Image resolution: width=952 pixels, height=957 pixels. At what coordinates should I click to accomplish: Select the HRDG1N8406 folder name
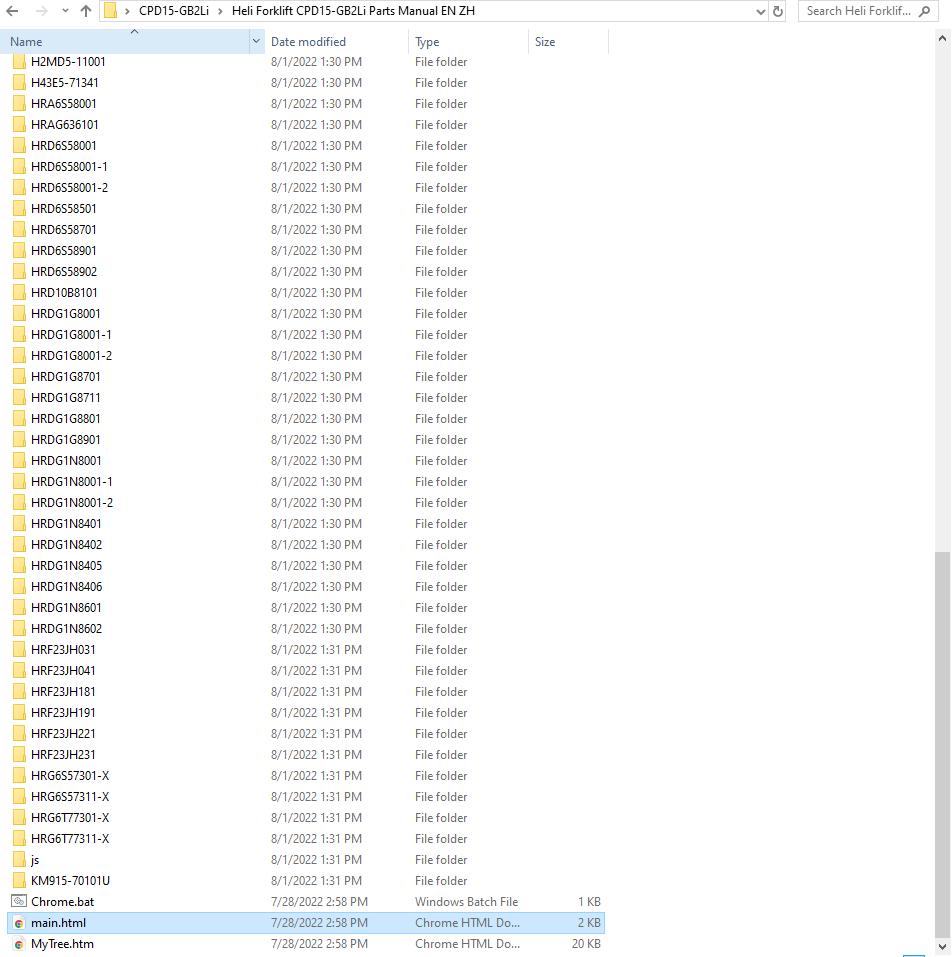tap(67, 587)
